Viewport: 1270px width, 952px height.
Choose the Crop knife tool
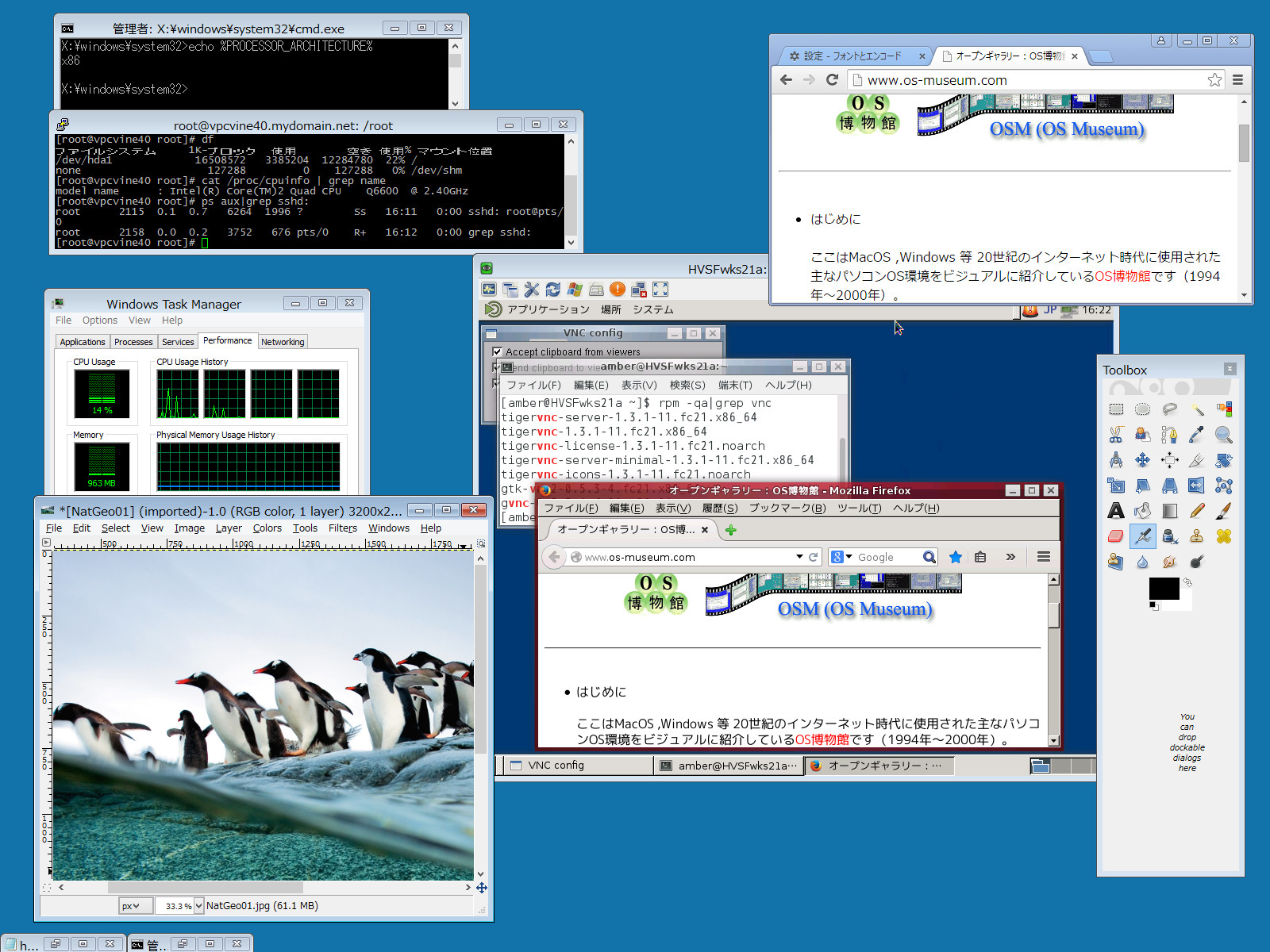1197,460
